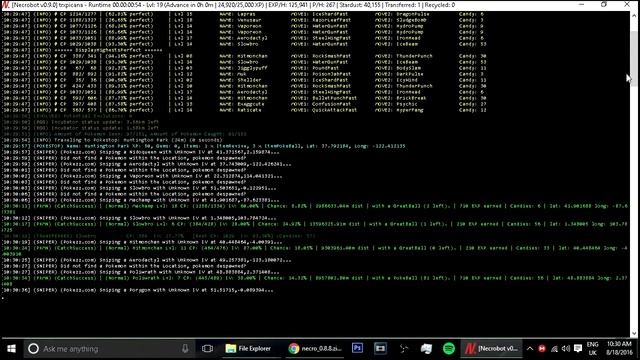Open the Windows Start menu

pyautogui.click(x=11, y=349)
